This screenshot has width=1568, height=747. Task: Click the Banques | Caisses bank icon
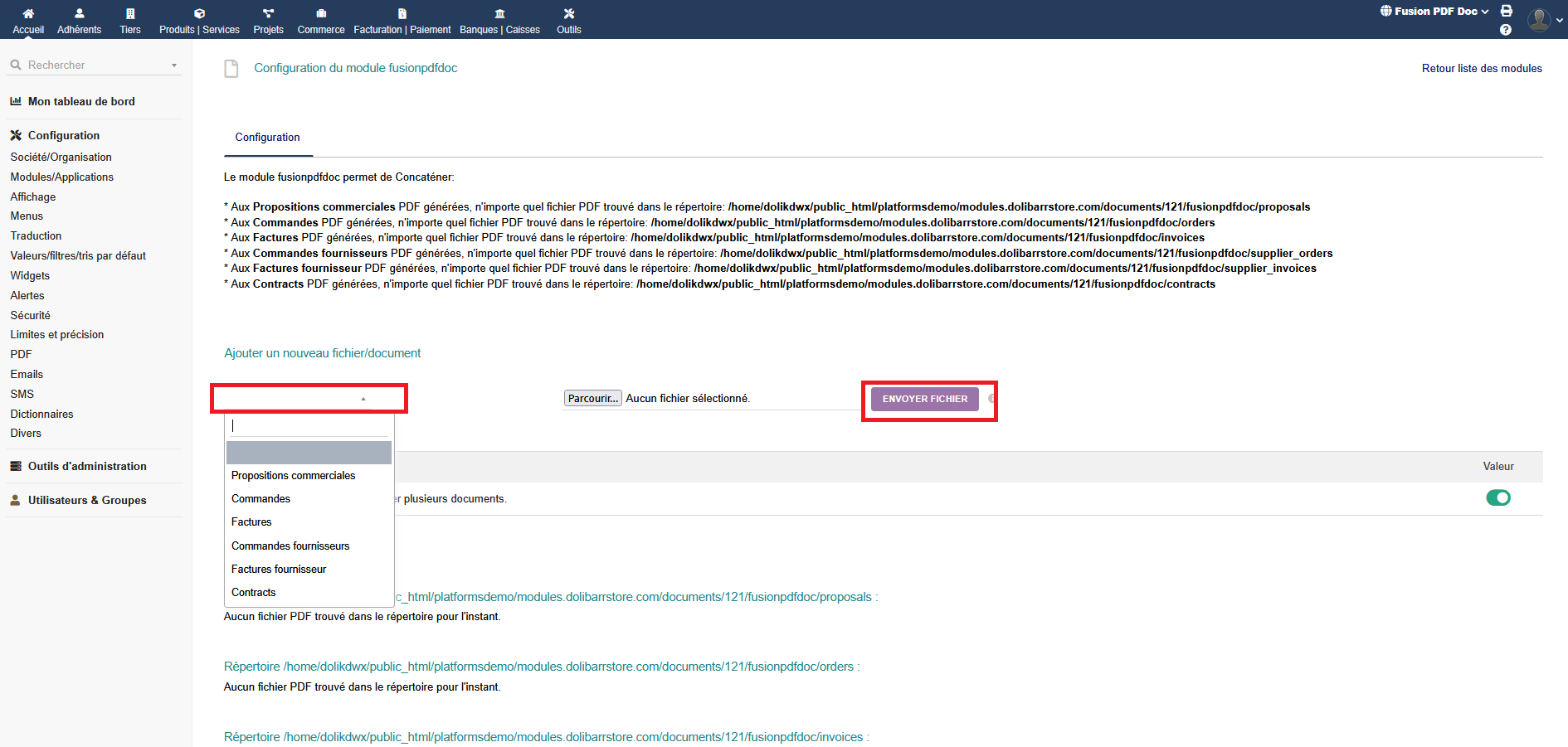coord(499,13)
